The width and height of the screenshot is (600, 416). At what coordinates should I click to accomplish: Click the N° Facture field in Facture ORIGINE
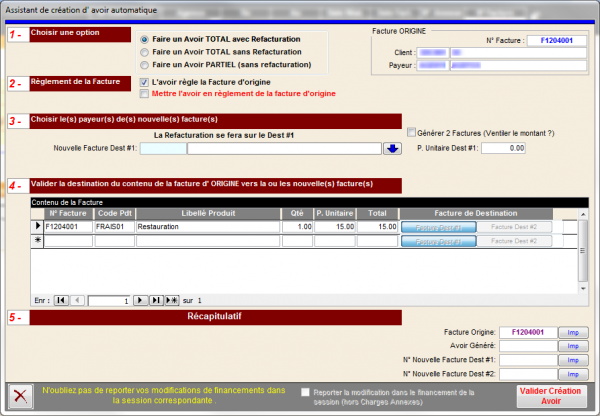pos(549,41)
